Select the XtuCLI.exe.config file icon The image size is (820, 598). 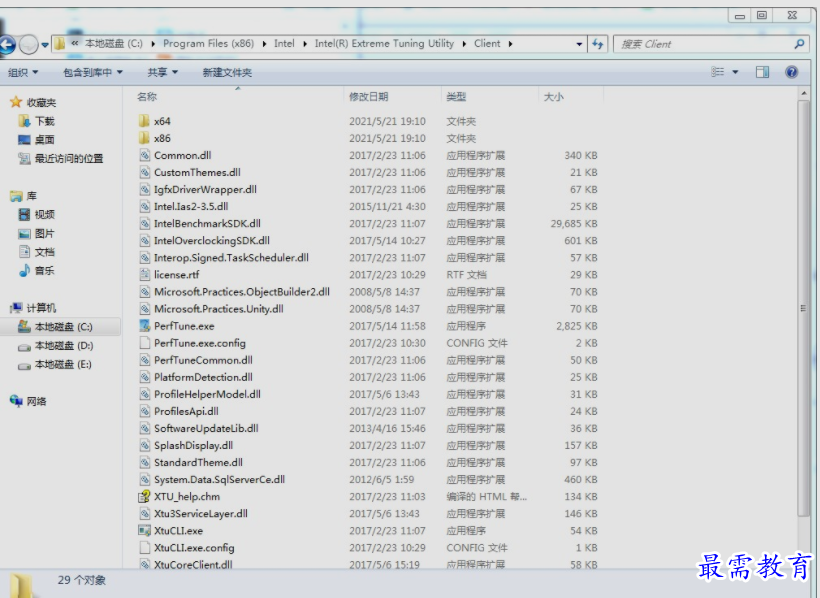tap(145, 548)
